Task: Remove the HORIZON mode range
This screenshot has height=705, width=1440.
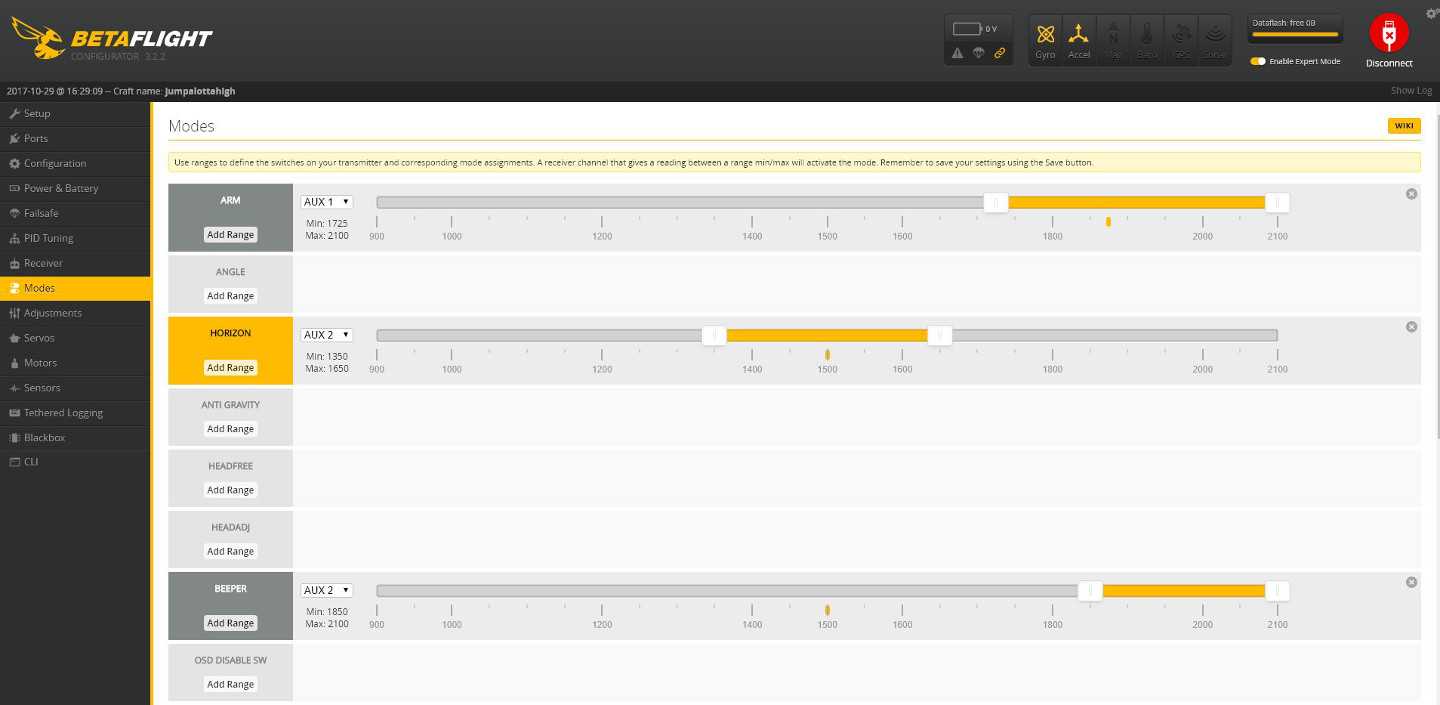Action: click(x=1411, y=327)
